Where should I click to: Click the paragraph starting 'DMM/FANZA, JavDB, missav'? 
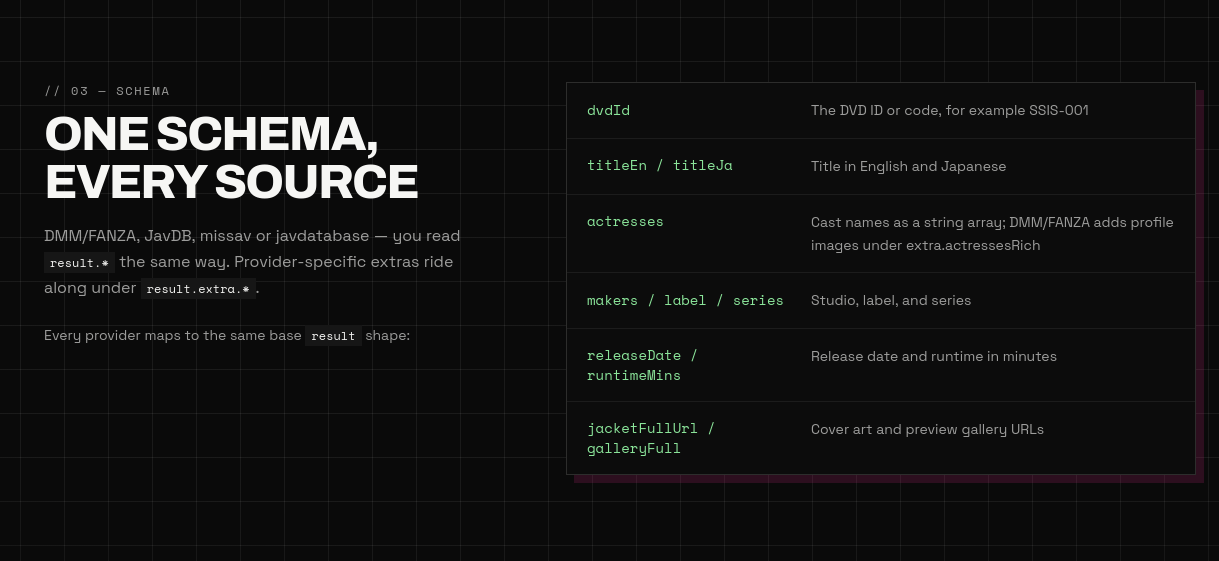(252, 262)
